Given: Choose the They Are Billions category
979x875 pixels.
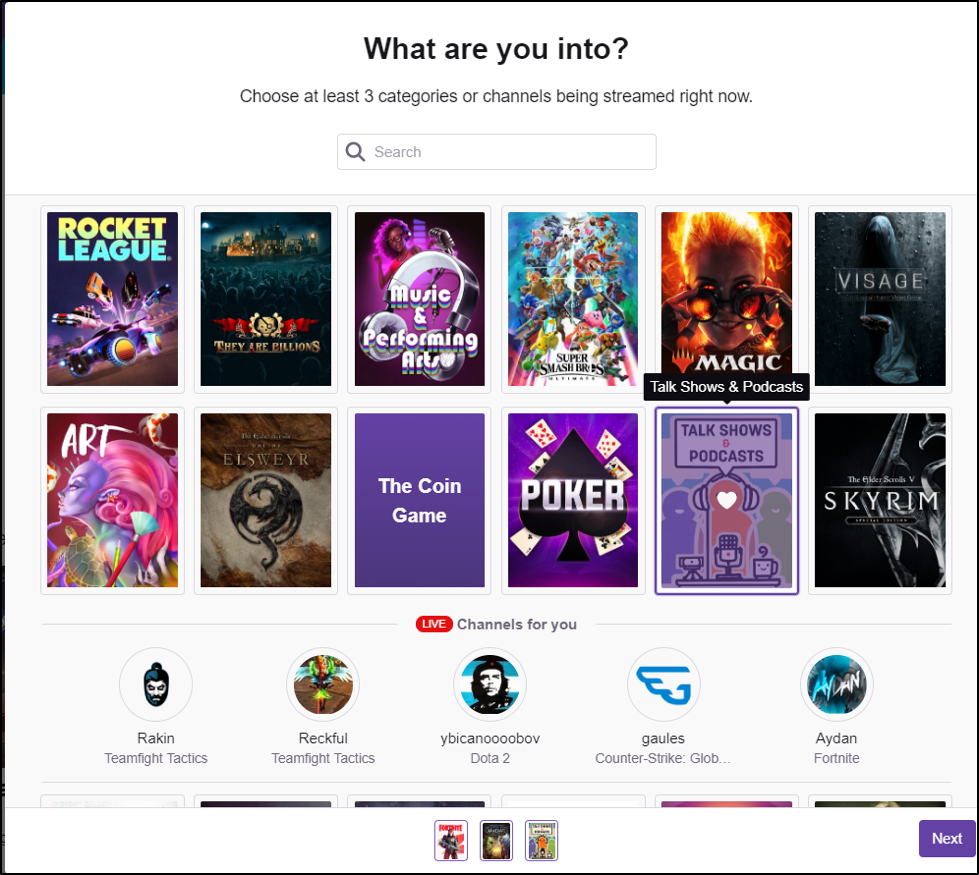Looking at the screenshot, I should point(266,299).
